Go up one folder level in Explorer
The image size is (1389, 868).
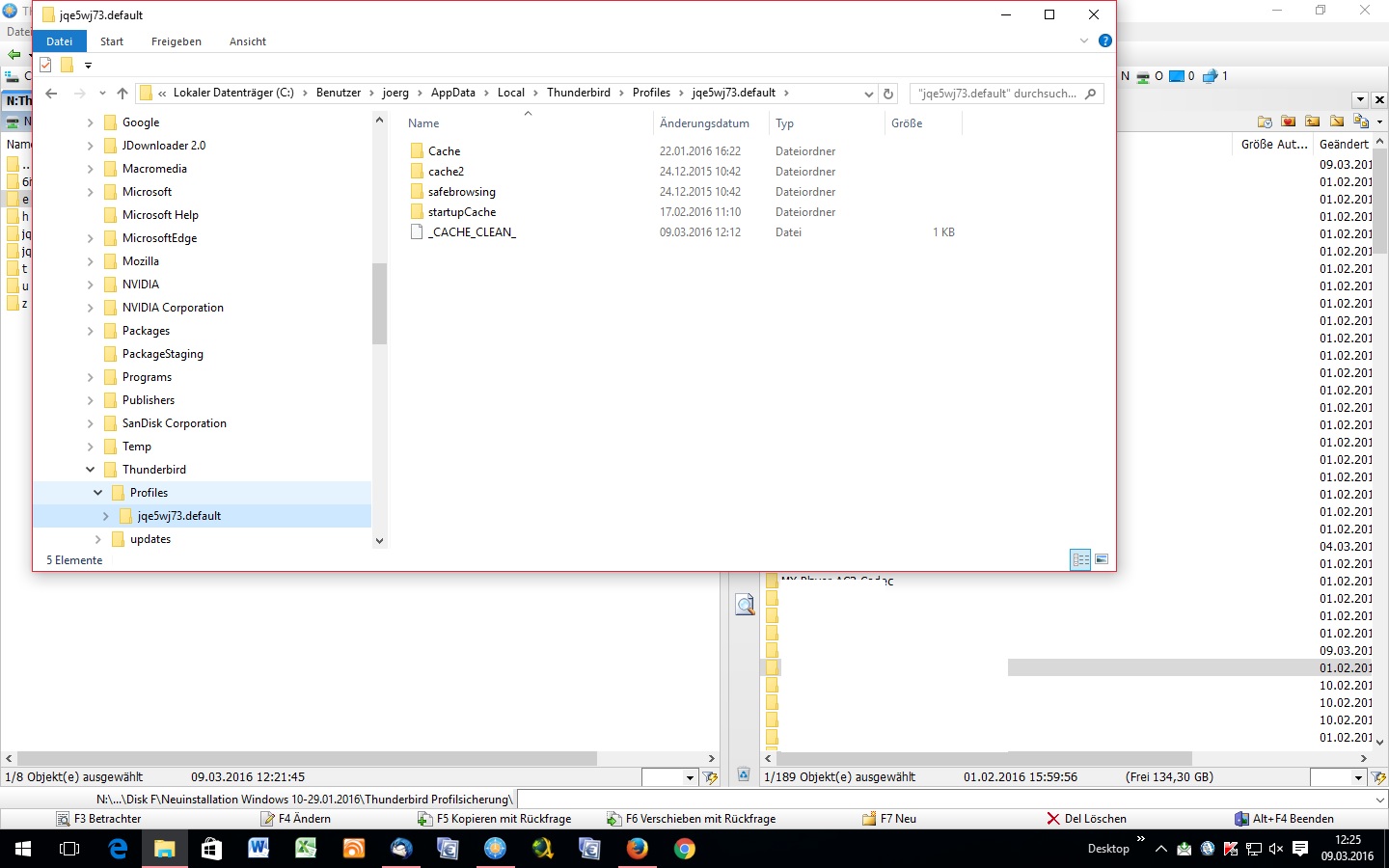(x=123, y=94)
